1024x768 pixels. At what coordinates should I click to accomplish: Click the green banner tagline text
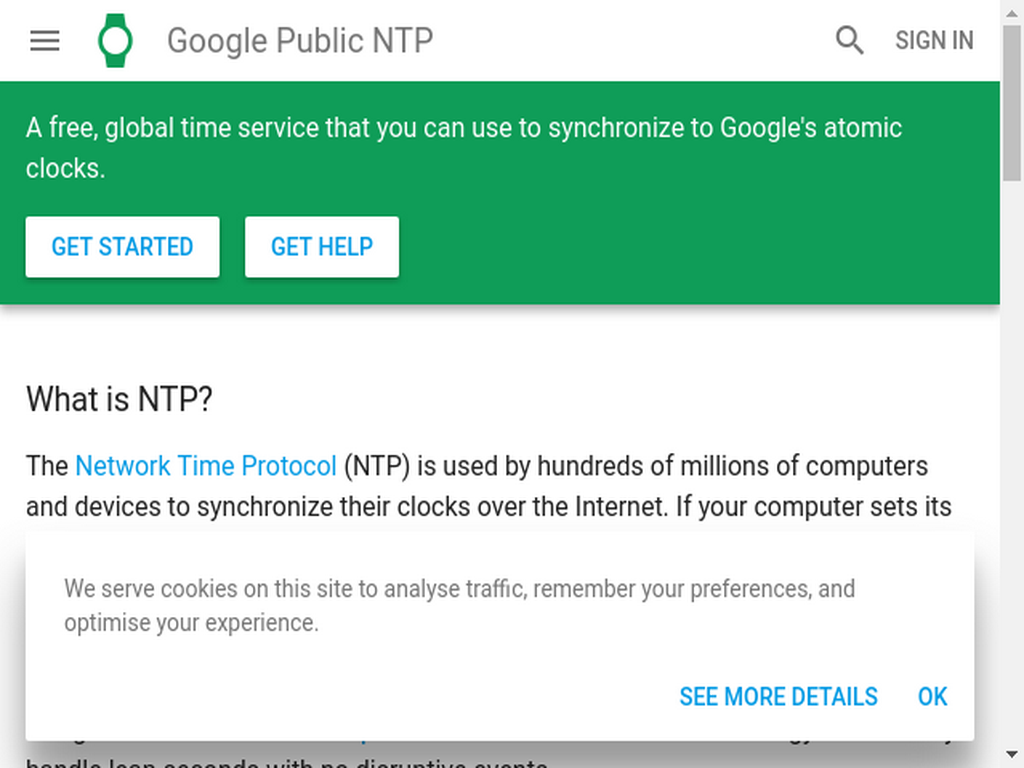pos(464,148)
